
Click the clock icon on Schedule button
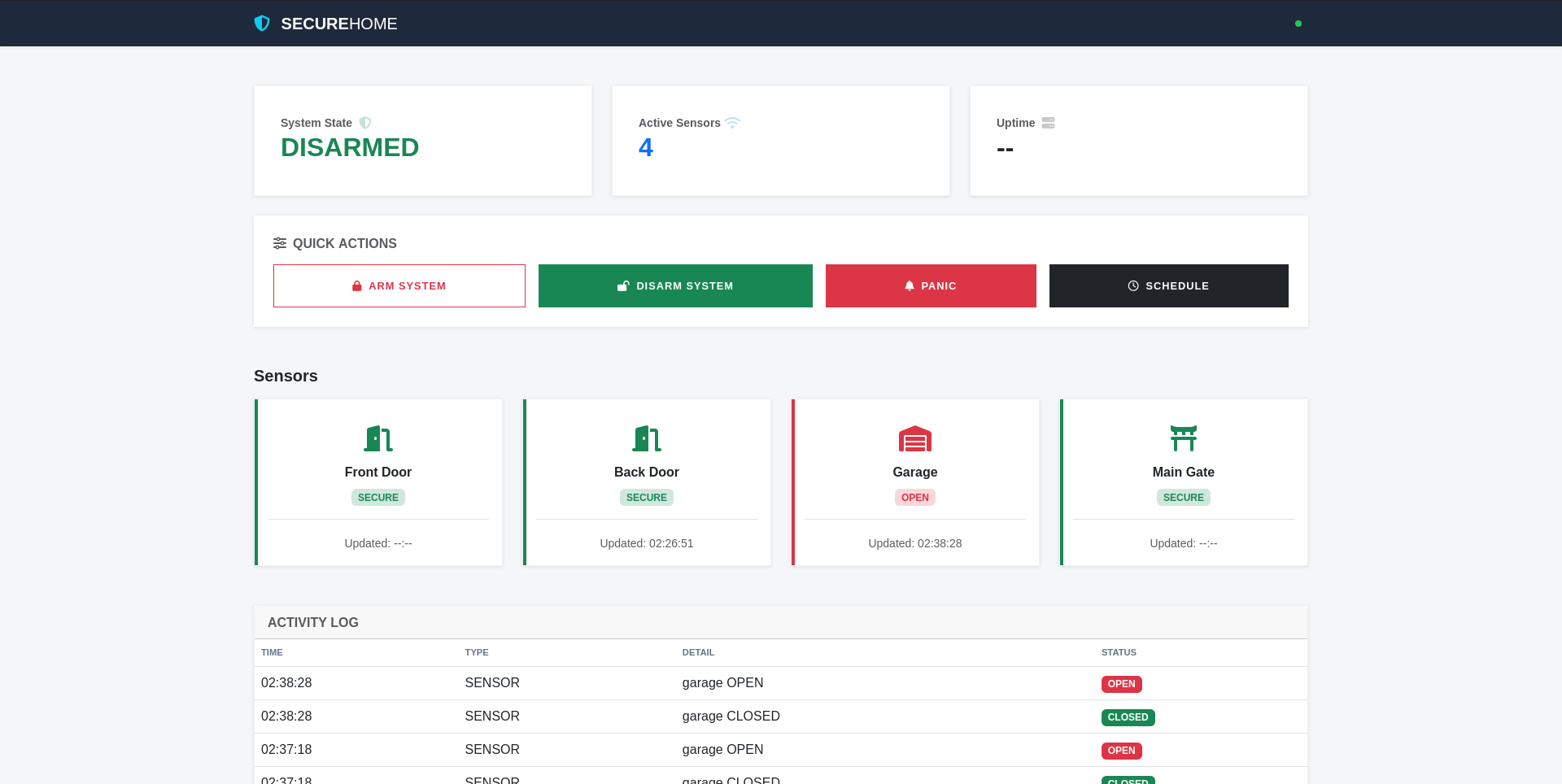coord(1132,285)
